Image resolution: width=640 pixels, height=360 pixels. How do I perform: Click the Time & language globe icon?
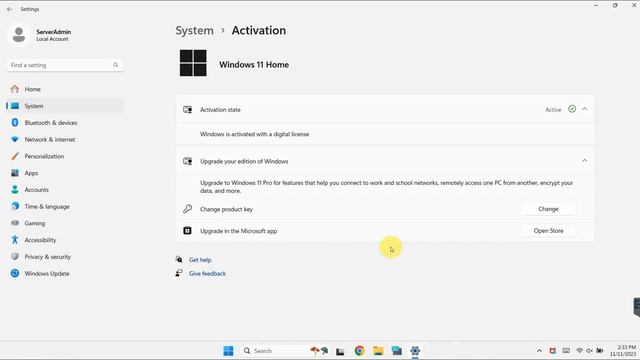[15, 206]
